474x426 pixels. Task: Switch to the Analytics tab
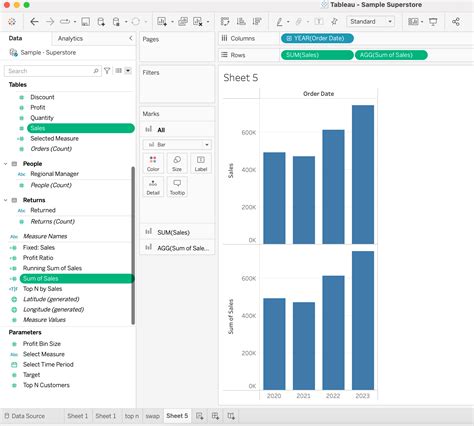coord(70,39)
